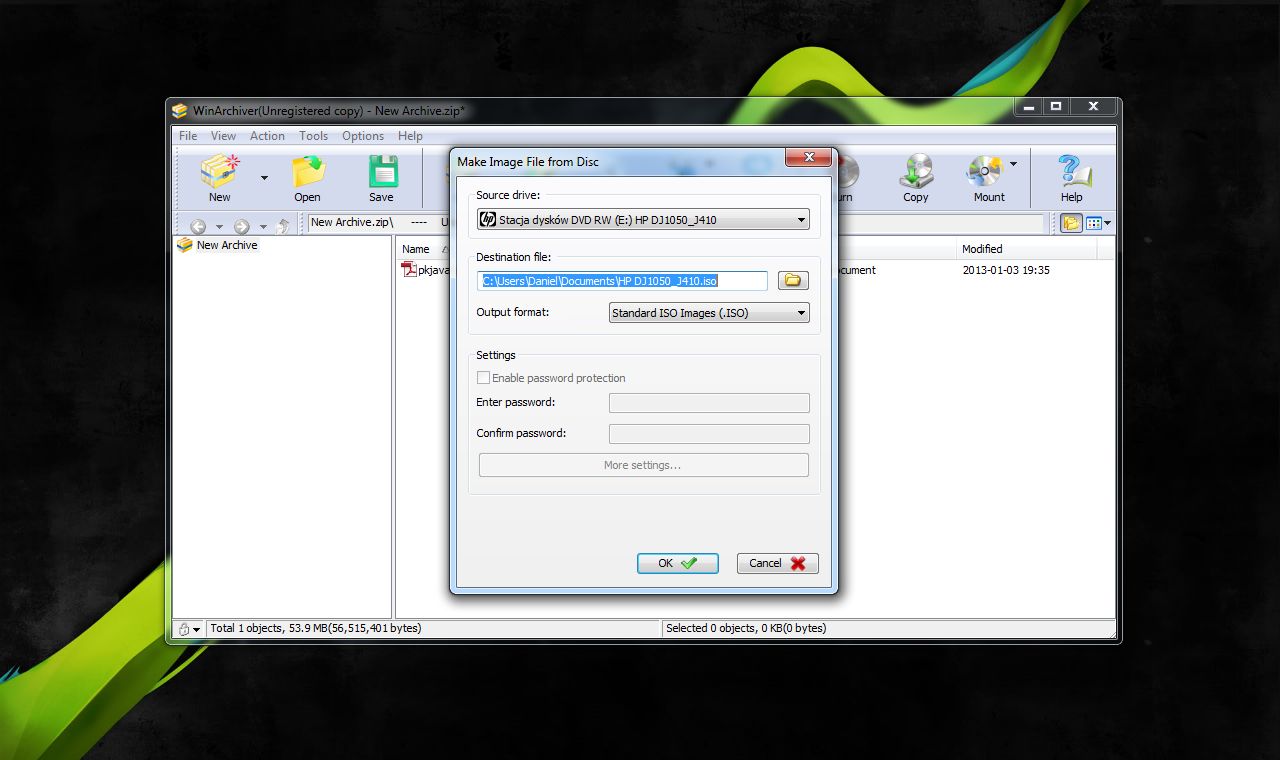The width and height of the screenshot is (1280, 760).
Task: Select the pkjava PDF file row
Action: 425,270
